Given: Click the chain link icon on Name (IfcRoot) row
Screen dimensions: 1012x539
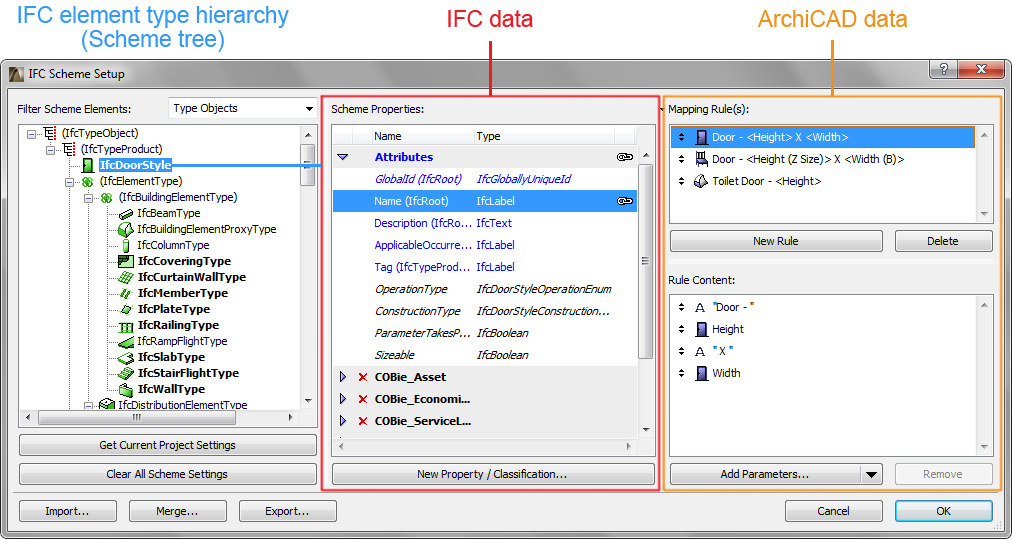Looking at the screenshot, I should 625,201.
